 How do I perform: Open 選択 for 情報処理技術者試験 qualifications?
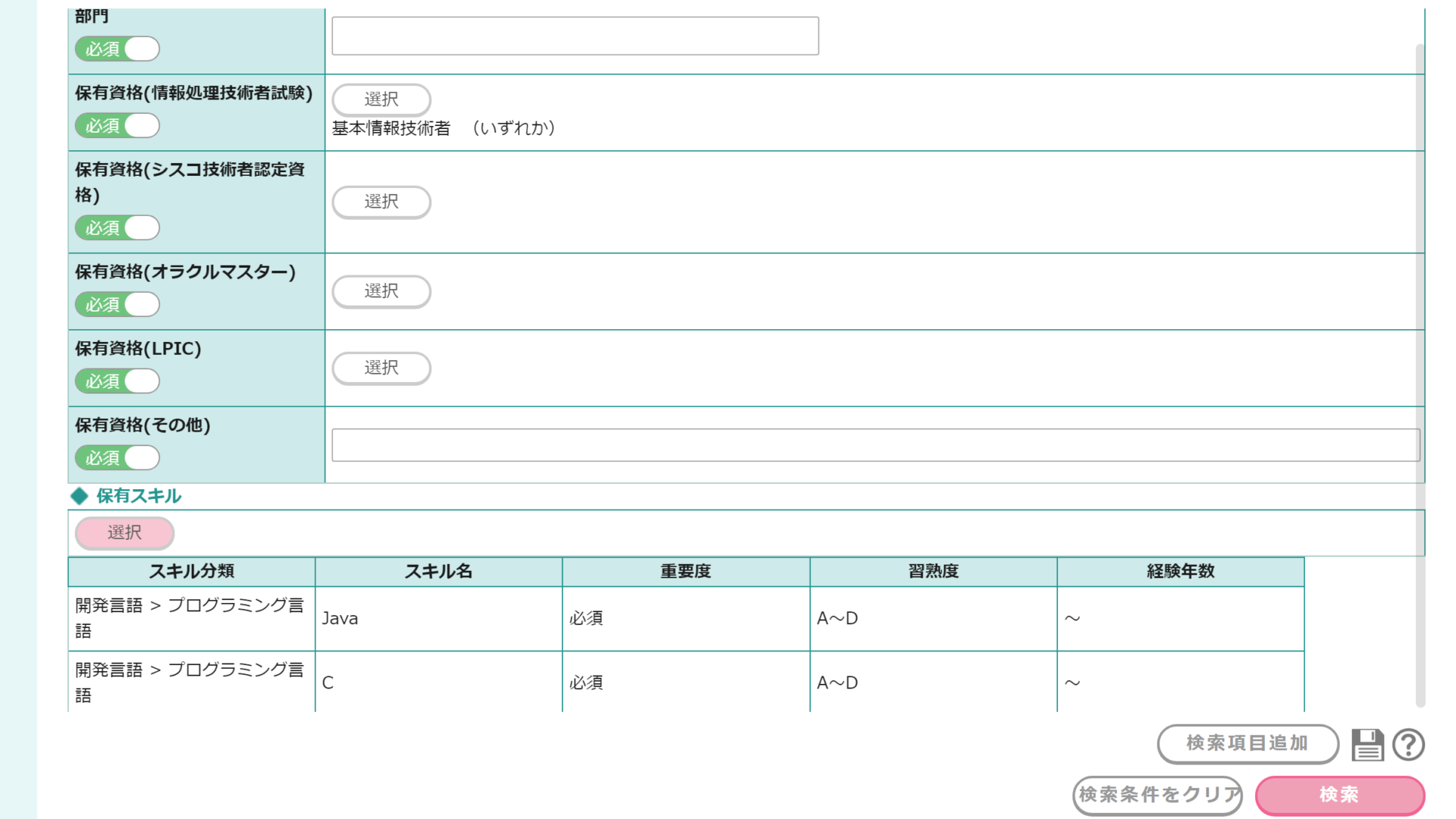[381, 99]
